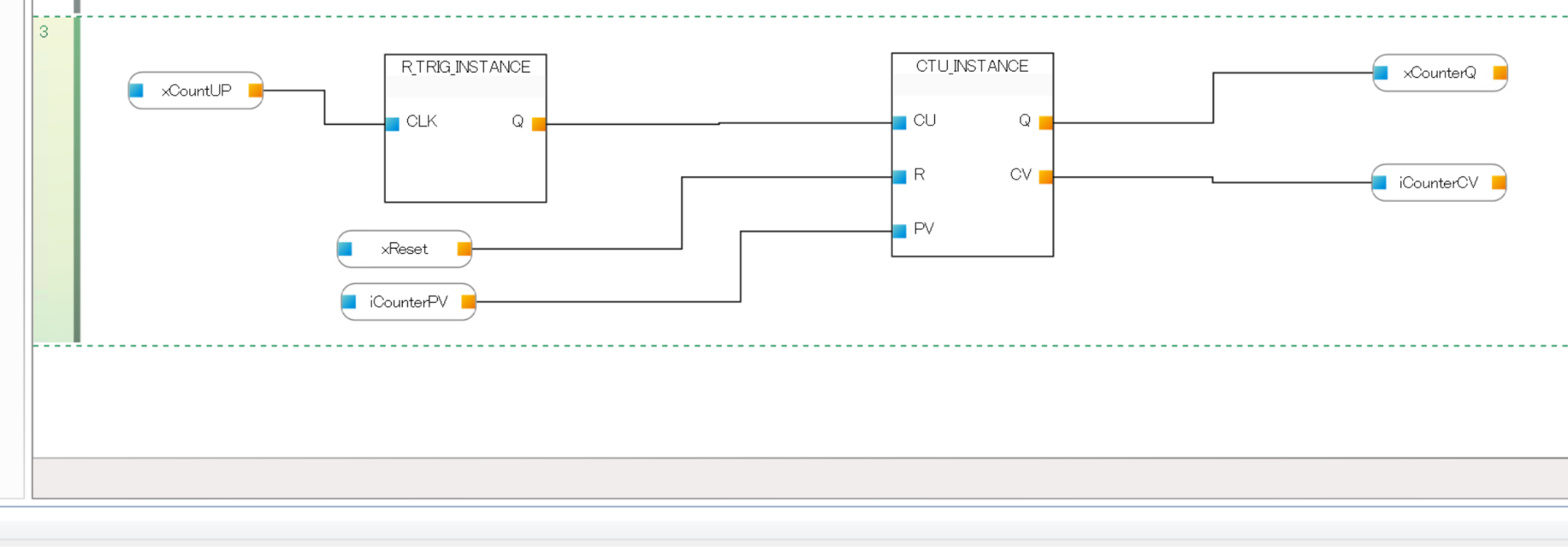
Task: Click the orange CV output pin of CTU_INSTANCE
Action: tap(1046, 177)
